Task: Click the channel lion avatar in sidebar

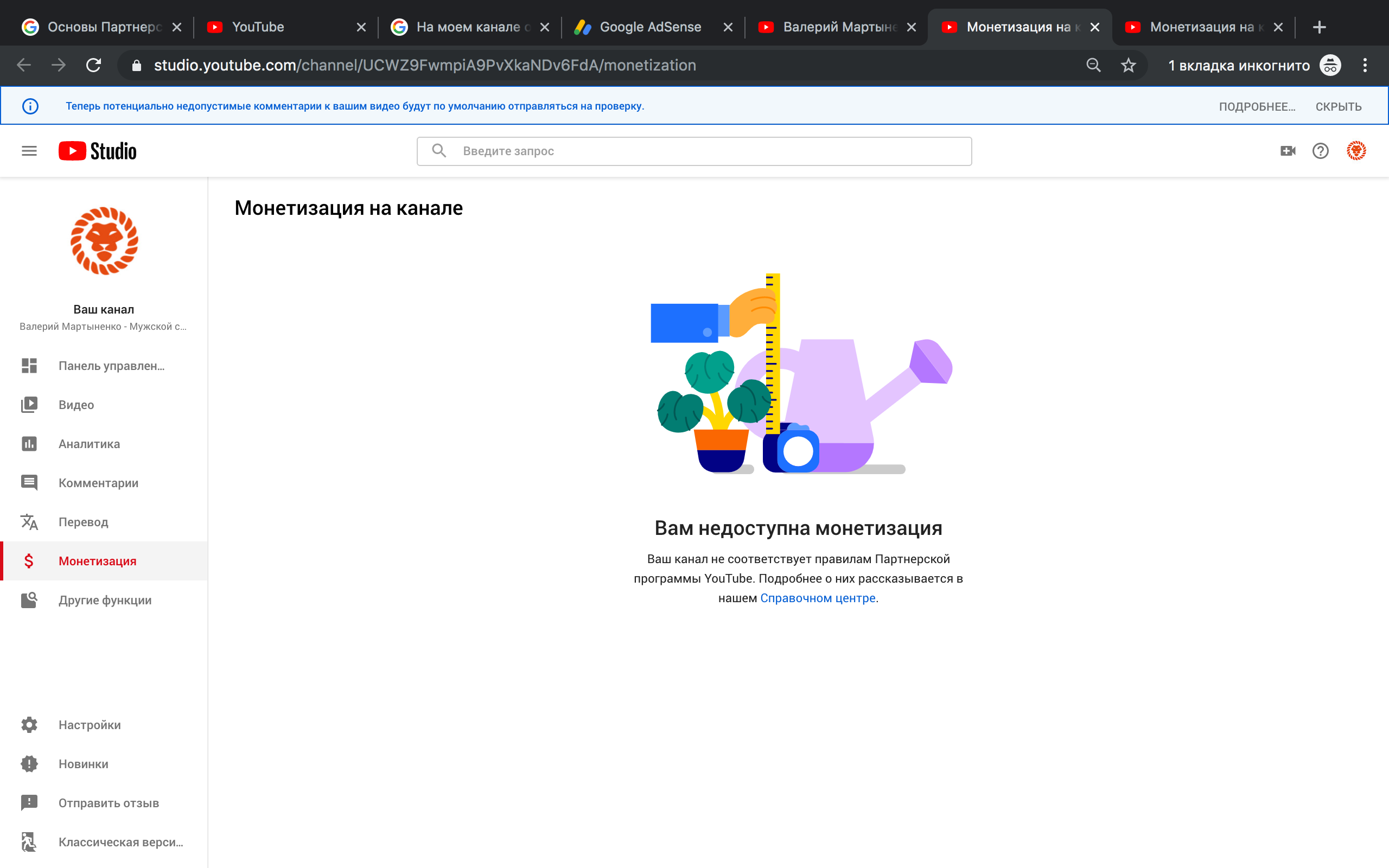Action: (104, 241)
